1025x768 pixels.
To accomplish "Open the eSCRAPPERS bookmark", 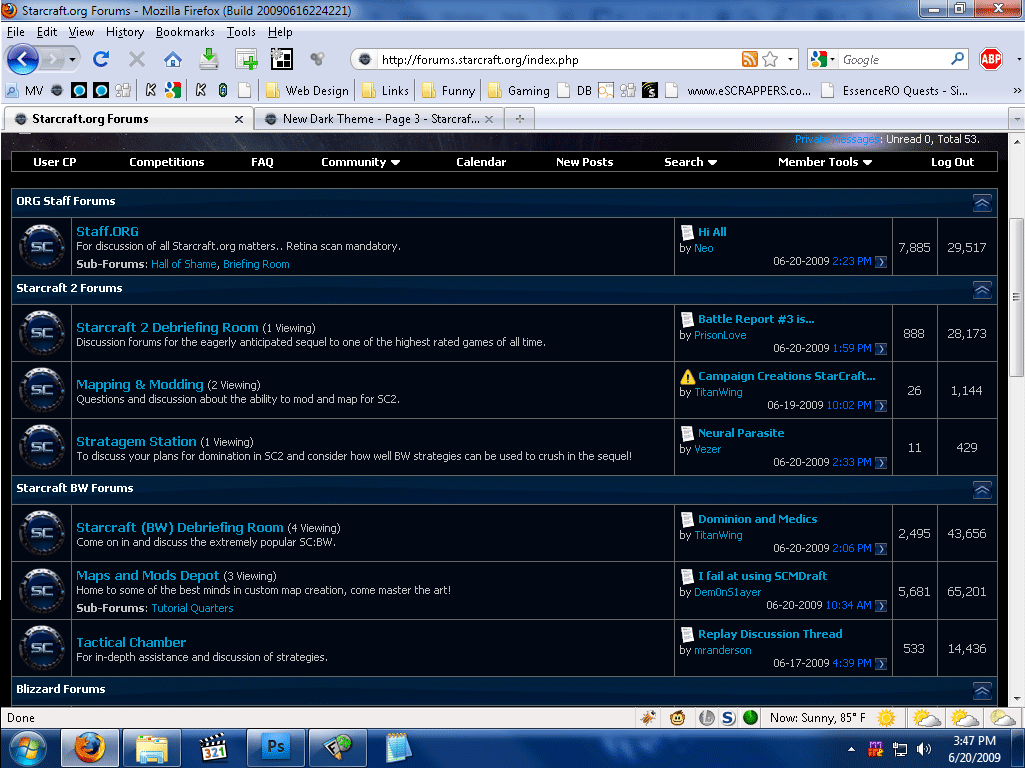I will [x=739, y=91].
